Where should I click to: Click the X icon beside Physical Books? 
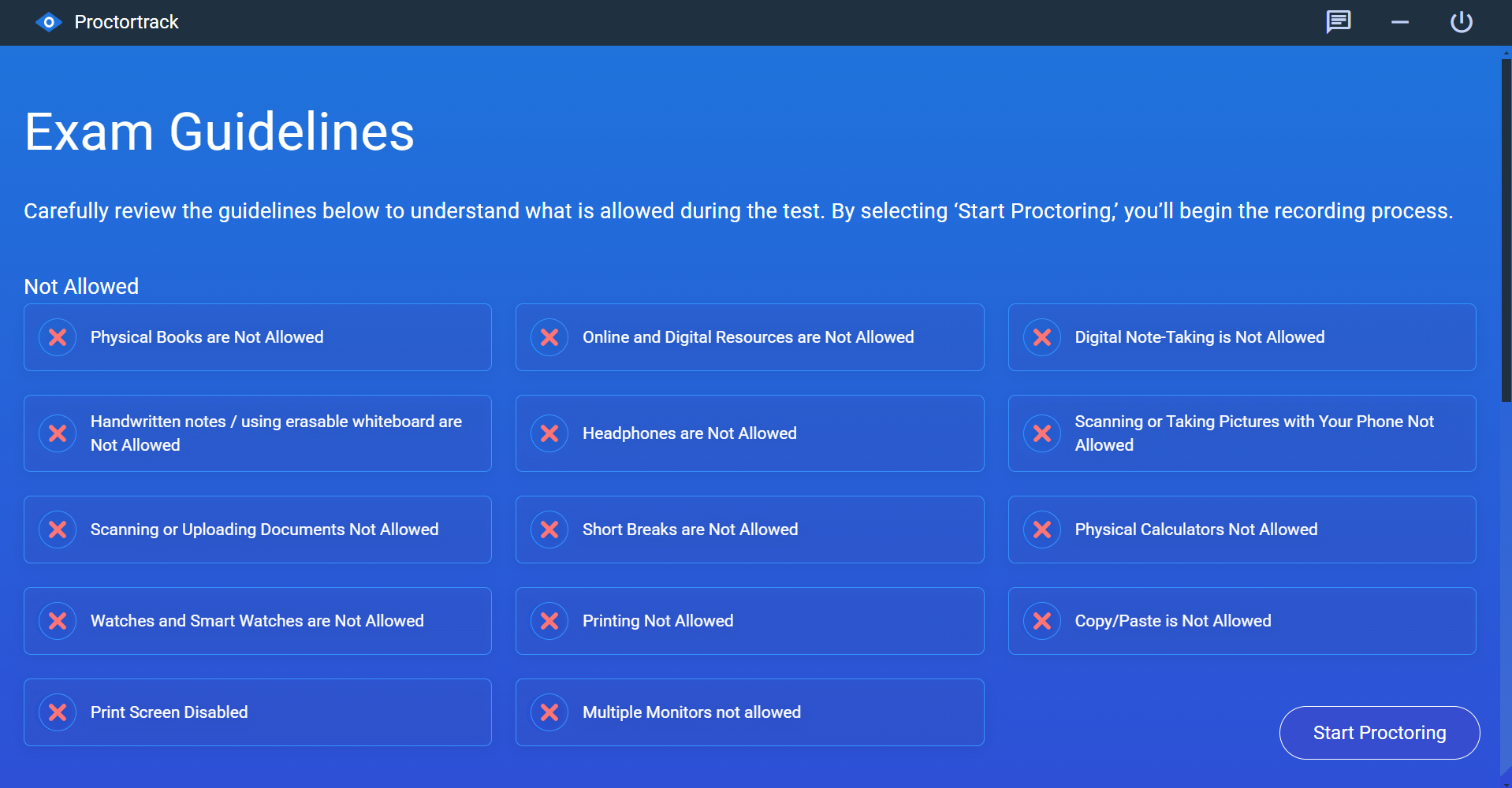pos(58,337)
